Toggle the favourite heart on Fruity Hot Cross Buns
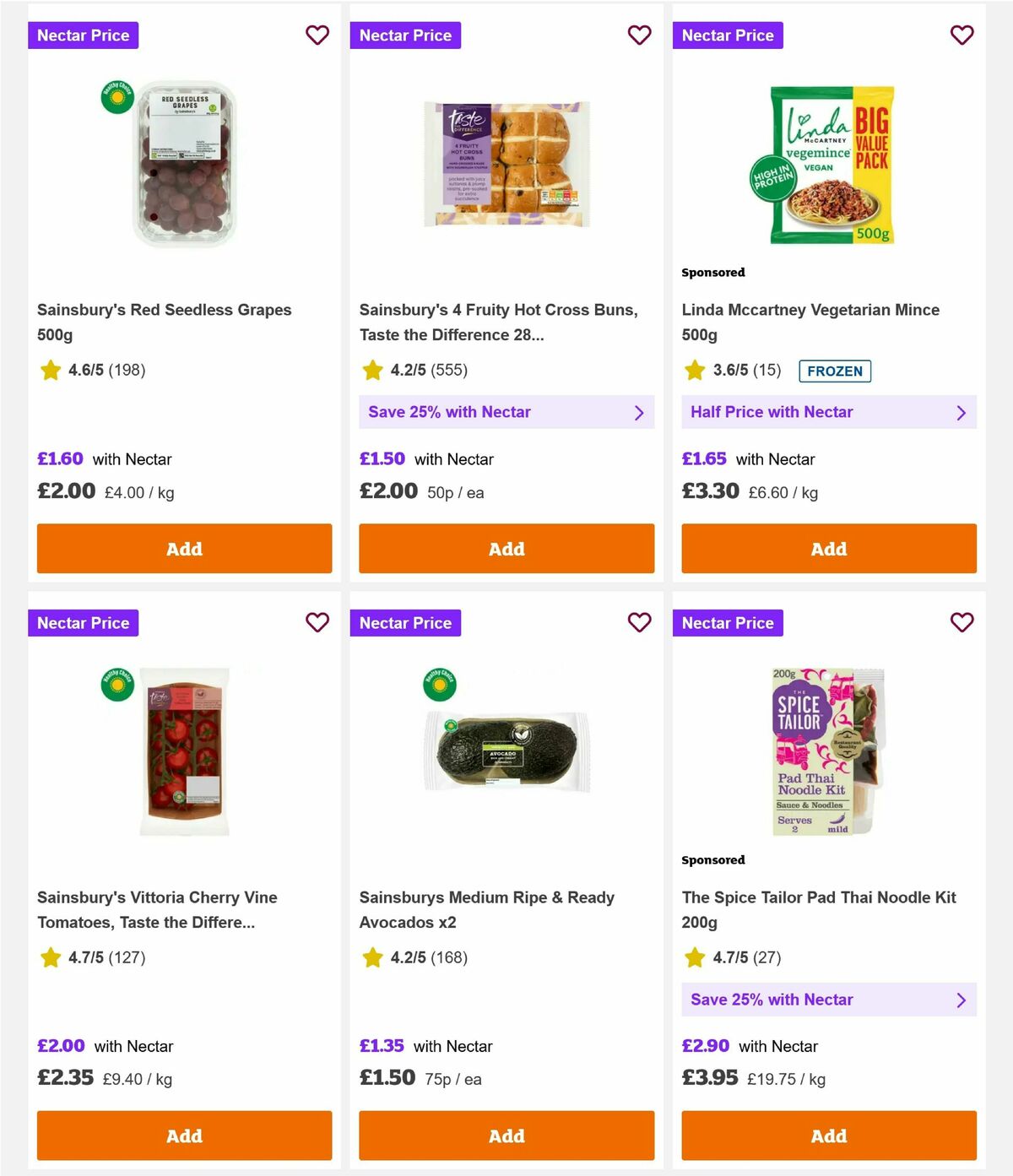The width and height of the screenshot is (1013, 1176). click(x=639, y=35)
